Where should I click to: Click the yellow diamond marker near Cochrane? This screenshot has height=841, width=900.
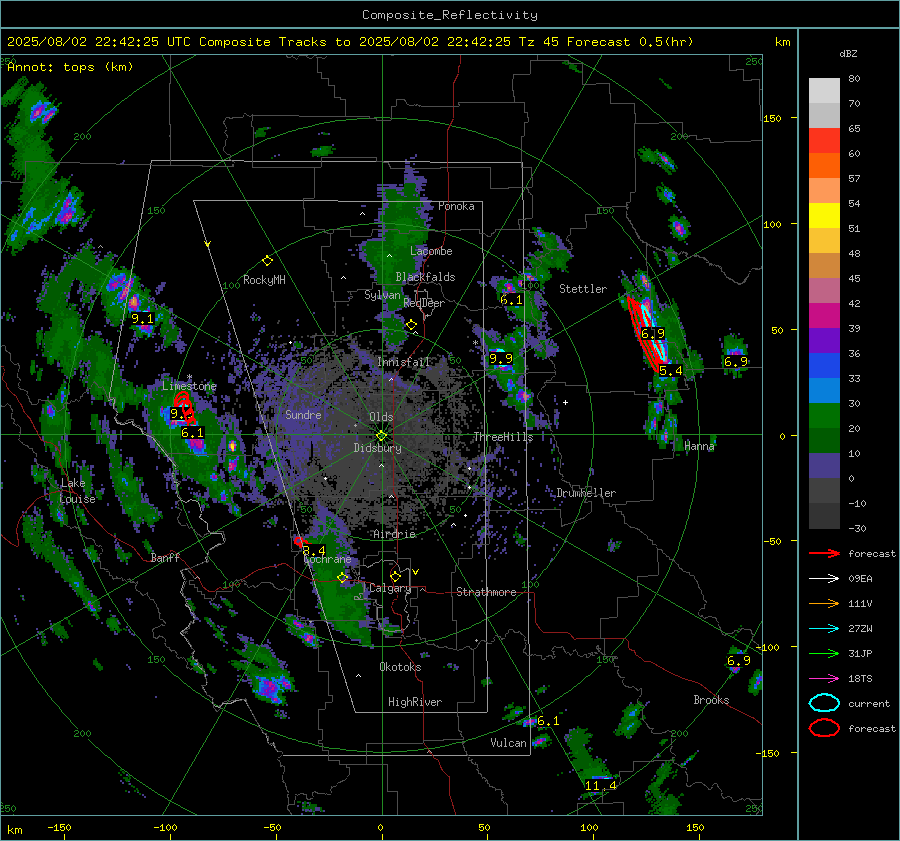pyautogui.click(x=343, y=577)
